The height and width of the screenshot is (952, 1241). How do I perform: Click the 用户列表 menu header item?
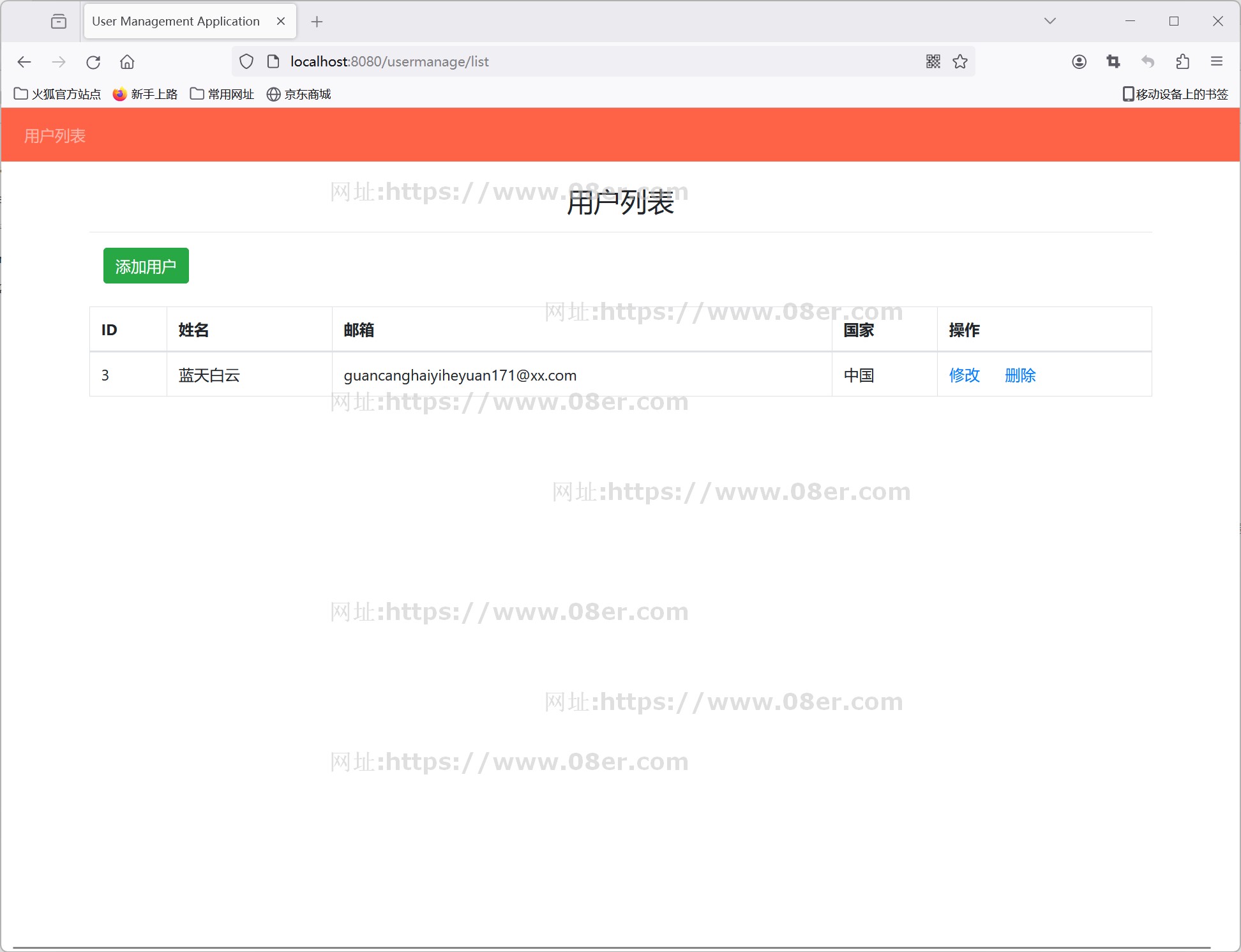click(x=55, y=136)
